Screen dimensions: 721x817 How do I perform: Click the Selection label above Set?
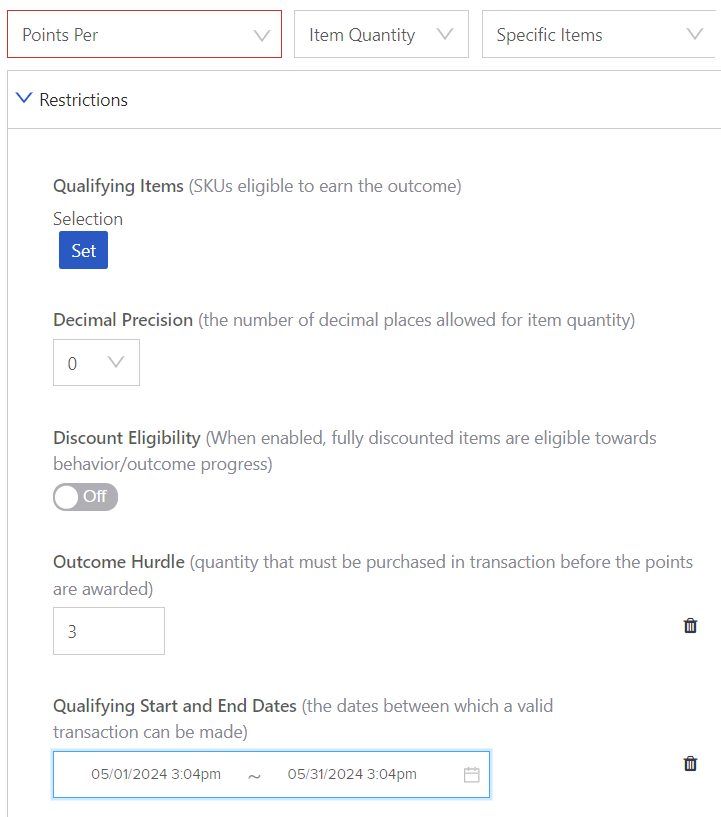point(88,219)
